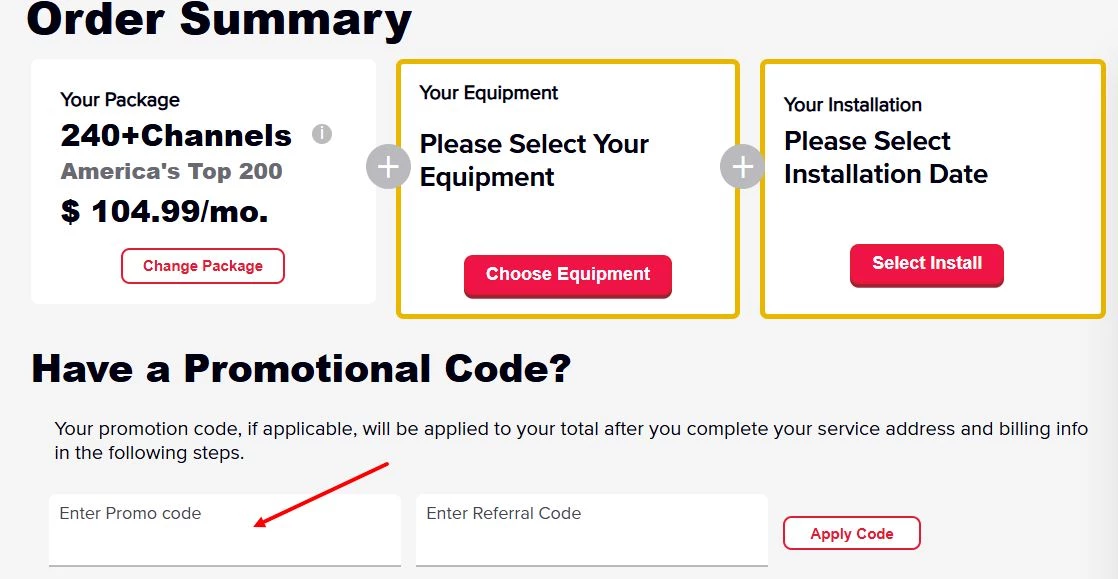Click the Your Installation label
The width and height of the screenshot is (1118, 579).
click(853, 105)
